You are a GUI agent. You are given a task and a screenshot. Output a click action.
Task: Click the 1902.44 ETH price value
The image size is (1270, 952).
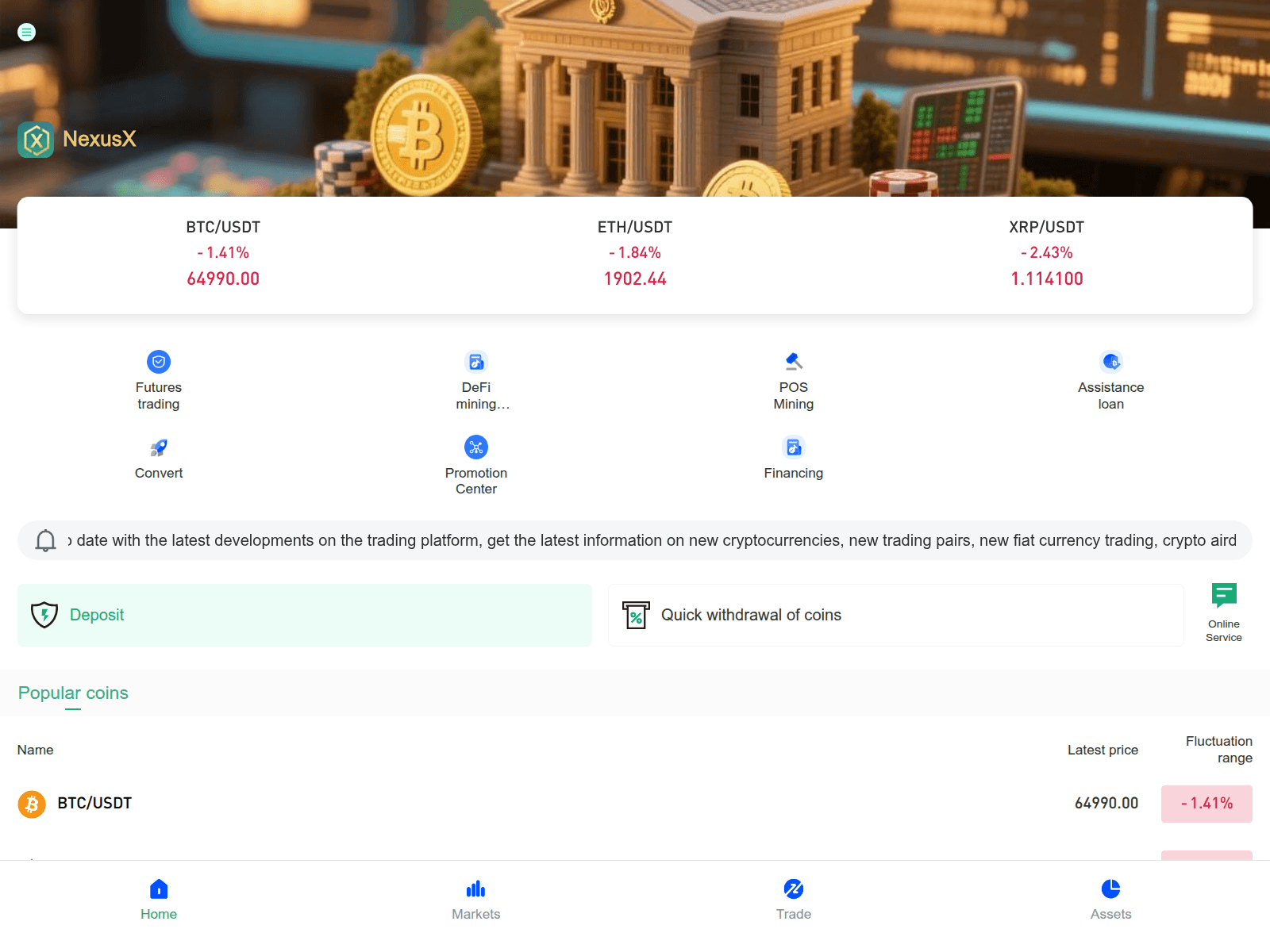[x=635, y=279]
